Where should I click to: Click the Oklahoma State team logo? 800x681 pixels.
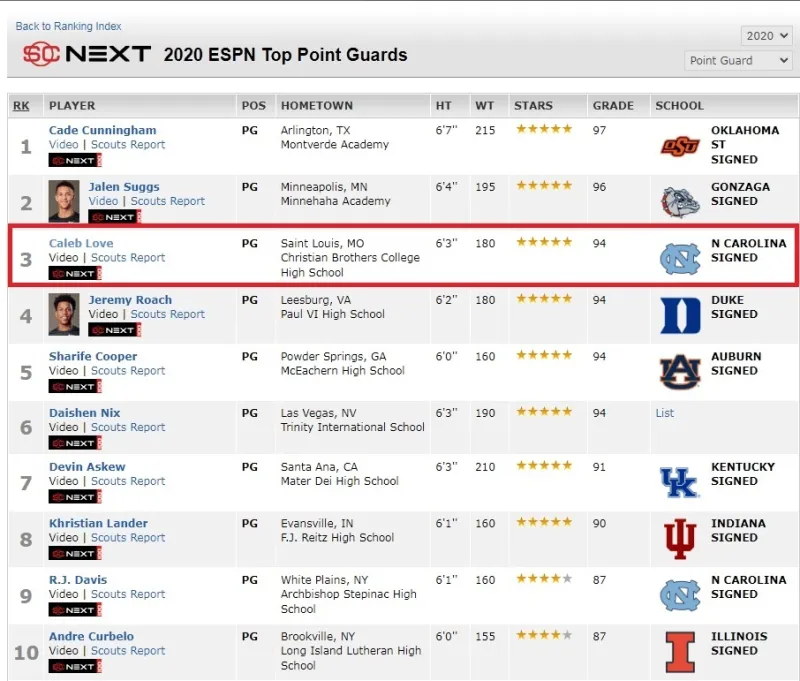(680, 147)
